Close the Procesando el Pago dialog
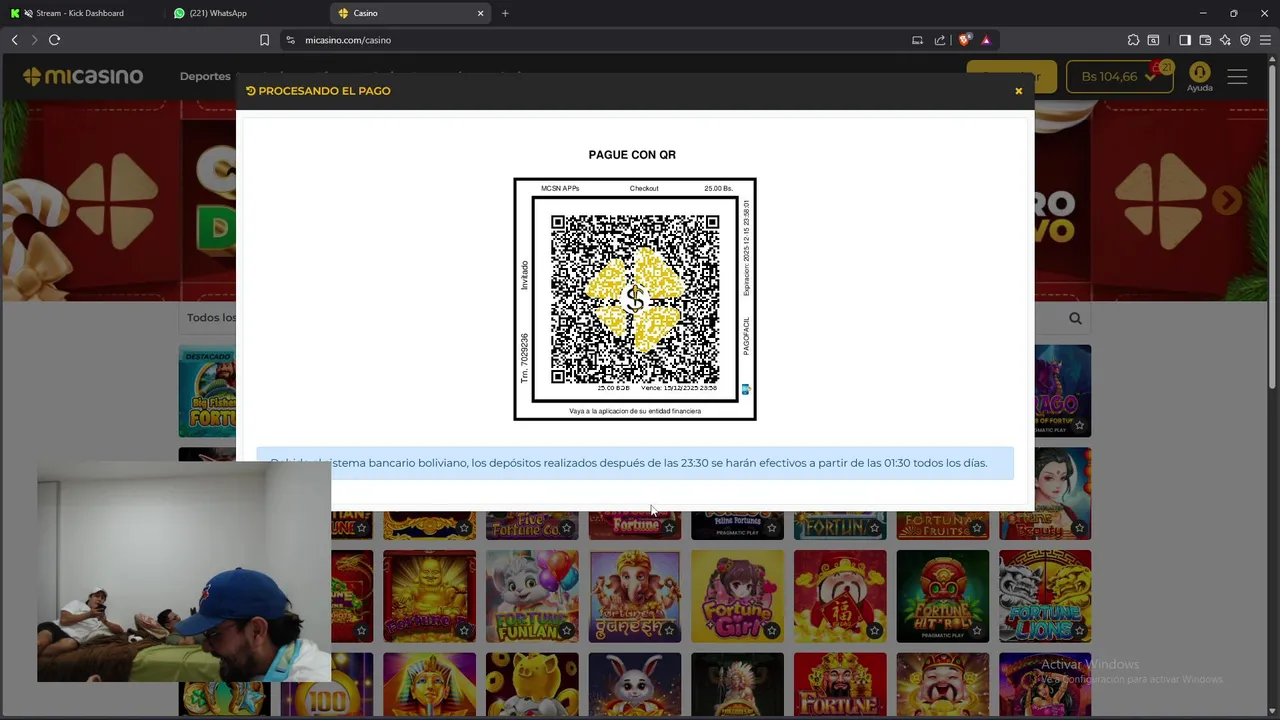This screenshot has height=720, width=1280. click(x=1018, y=91)
